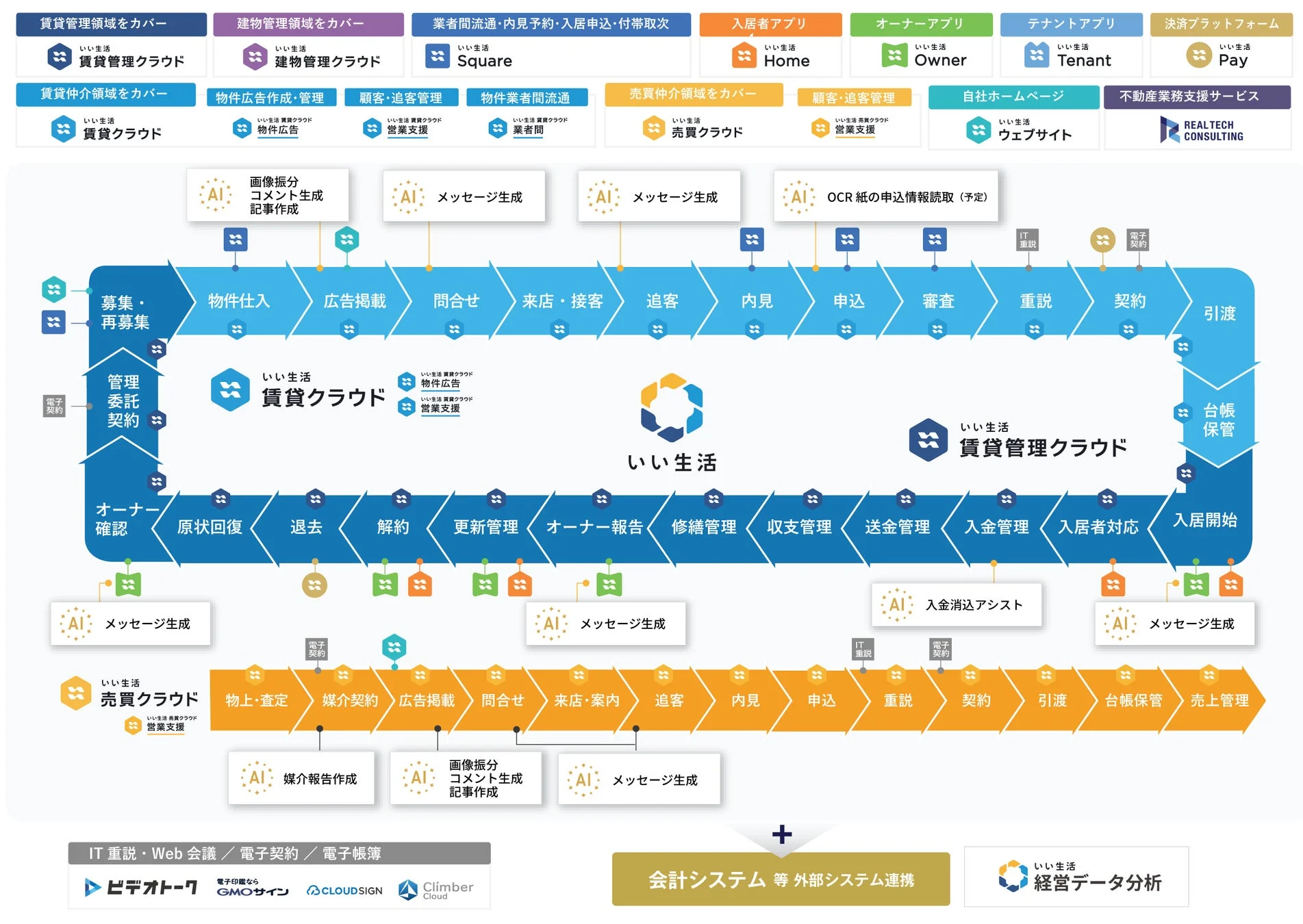
Task: Select the 建物管理領域をカバー header tab
Action: [x=308, y=24]
